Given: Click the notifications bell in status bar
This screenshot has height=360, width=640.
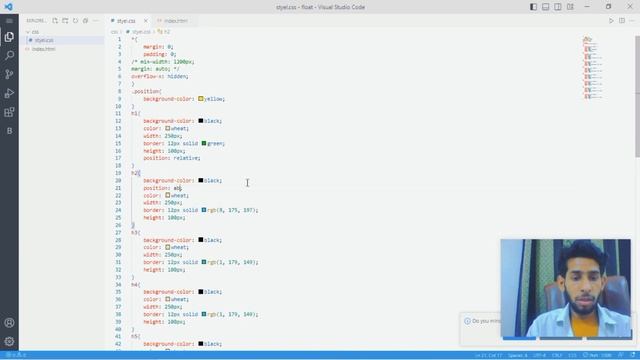Looking at the screenshot, I should [x=633, y=356].
